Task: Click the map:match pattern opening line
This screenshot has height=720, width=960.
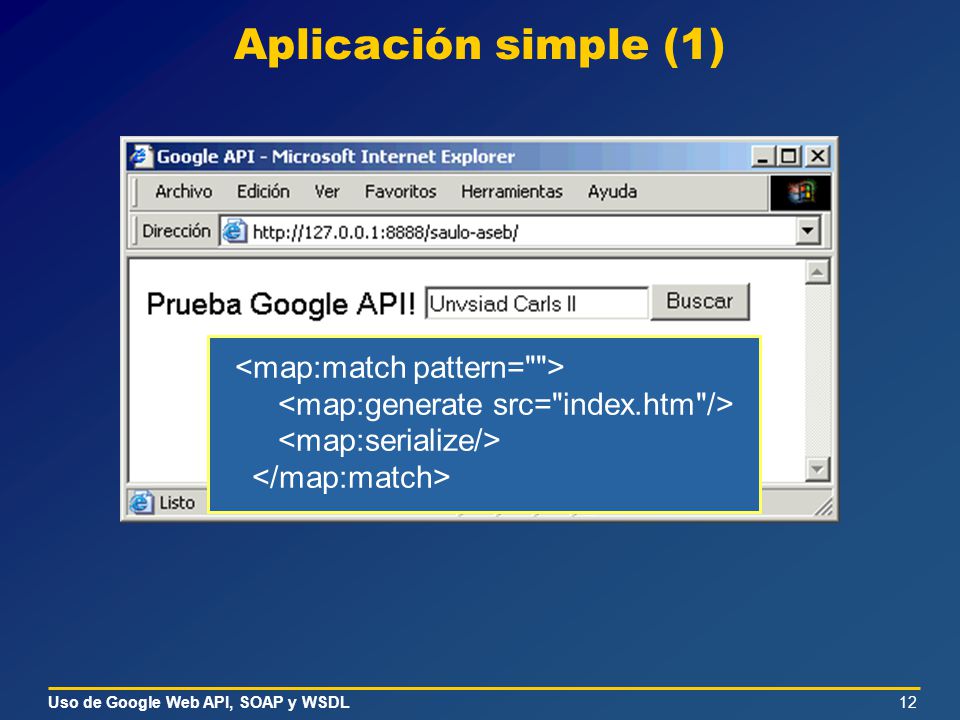Action: coord(399,368)
